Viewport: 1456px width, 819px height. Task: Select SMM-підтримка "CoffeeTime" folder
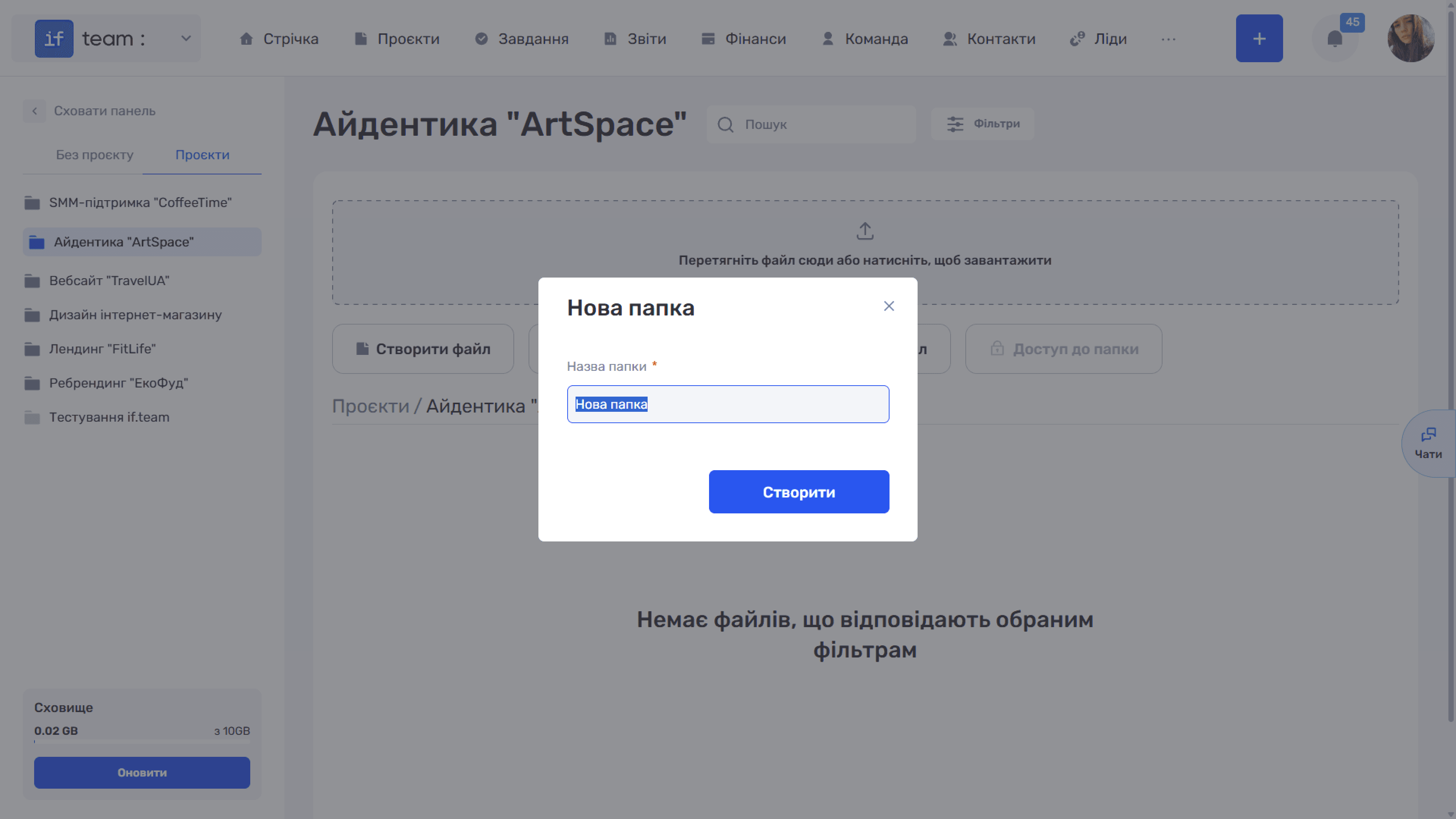[142, 202]
